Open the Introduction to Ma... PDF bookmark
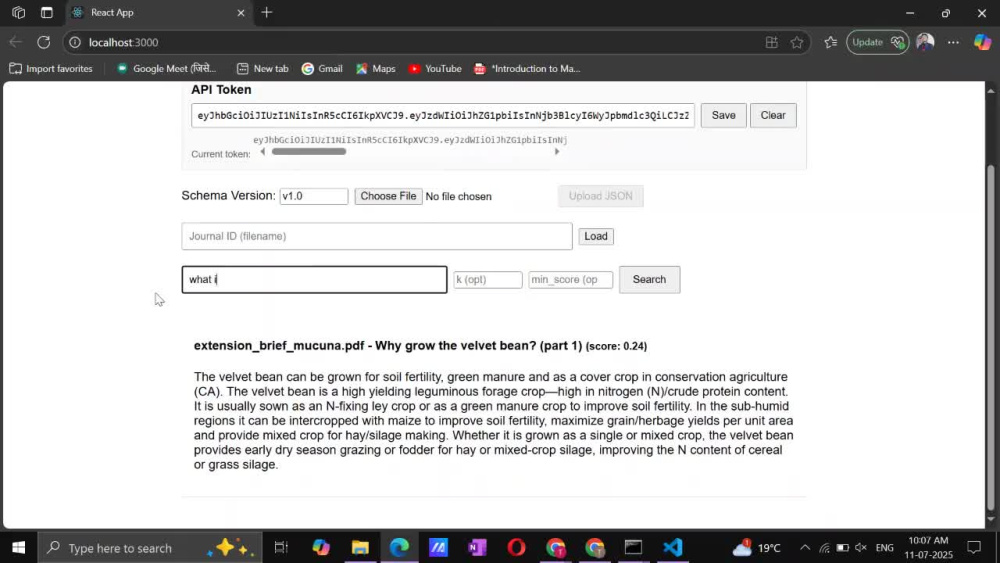Screen dimensions: 1000x563 click(527, 68)
